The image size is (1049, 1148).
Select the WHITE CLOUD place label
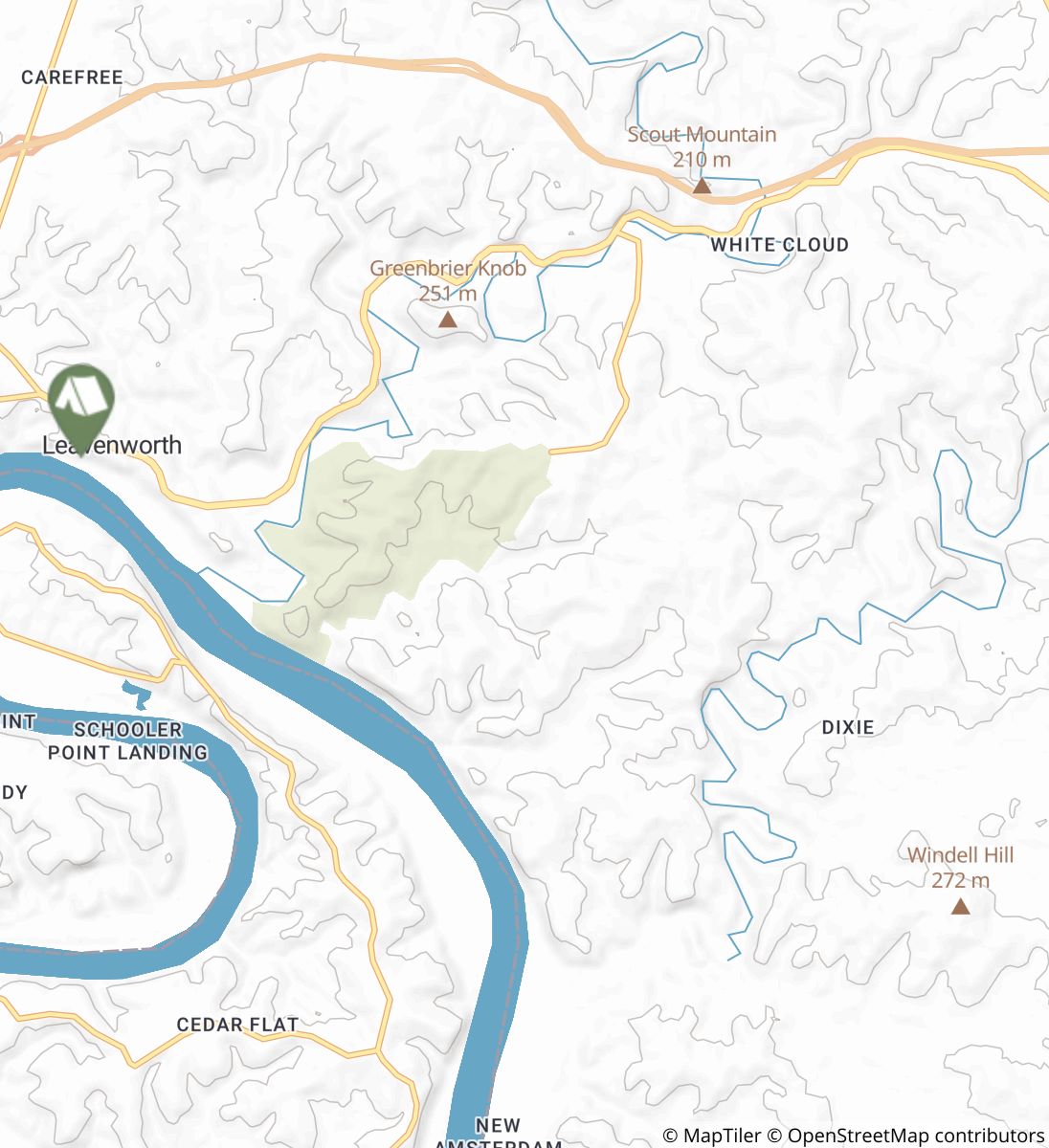779,245
